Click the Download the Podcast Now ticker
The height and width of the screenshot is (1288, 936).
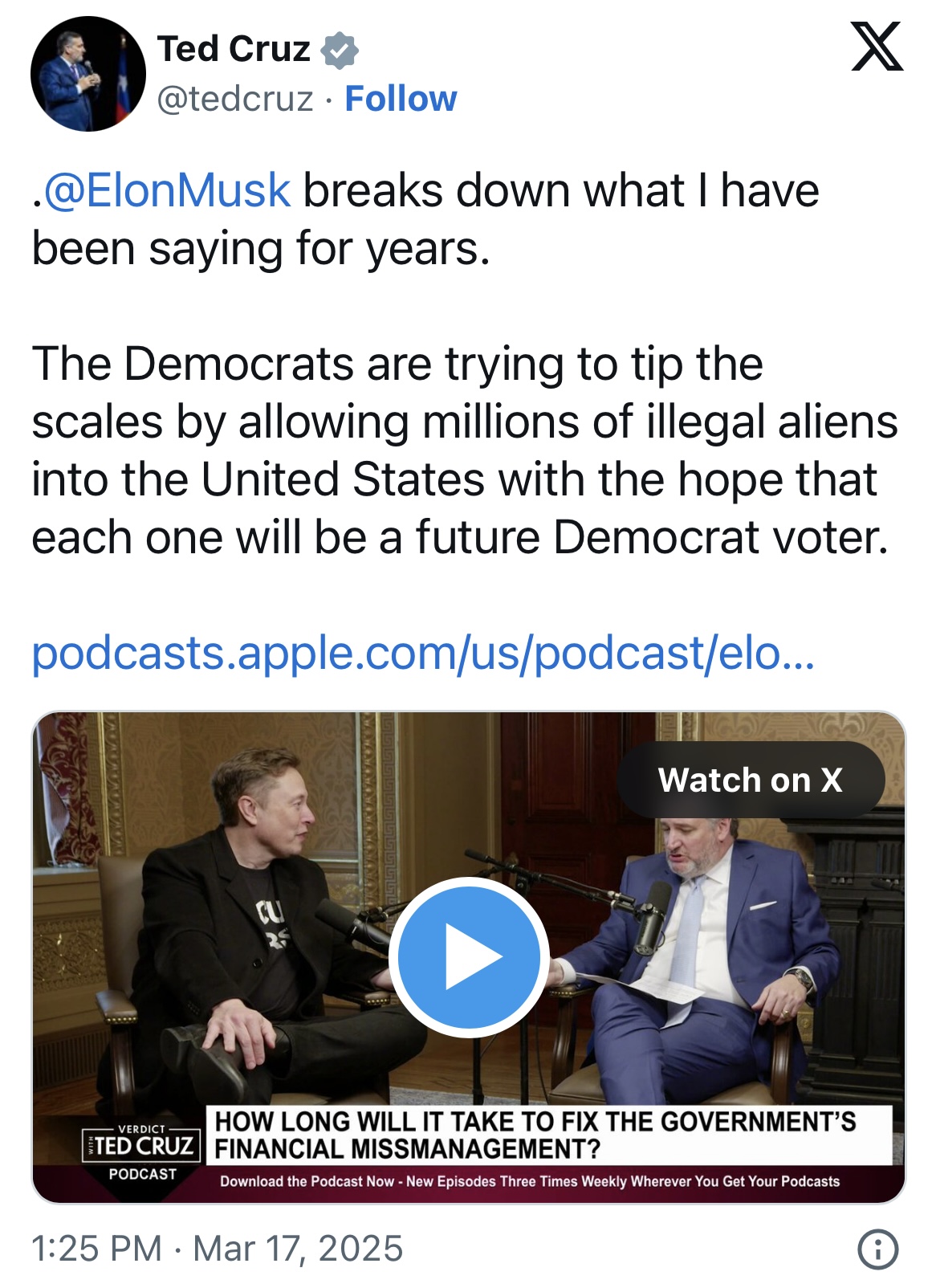click(x=530, y=1181)
